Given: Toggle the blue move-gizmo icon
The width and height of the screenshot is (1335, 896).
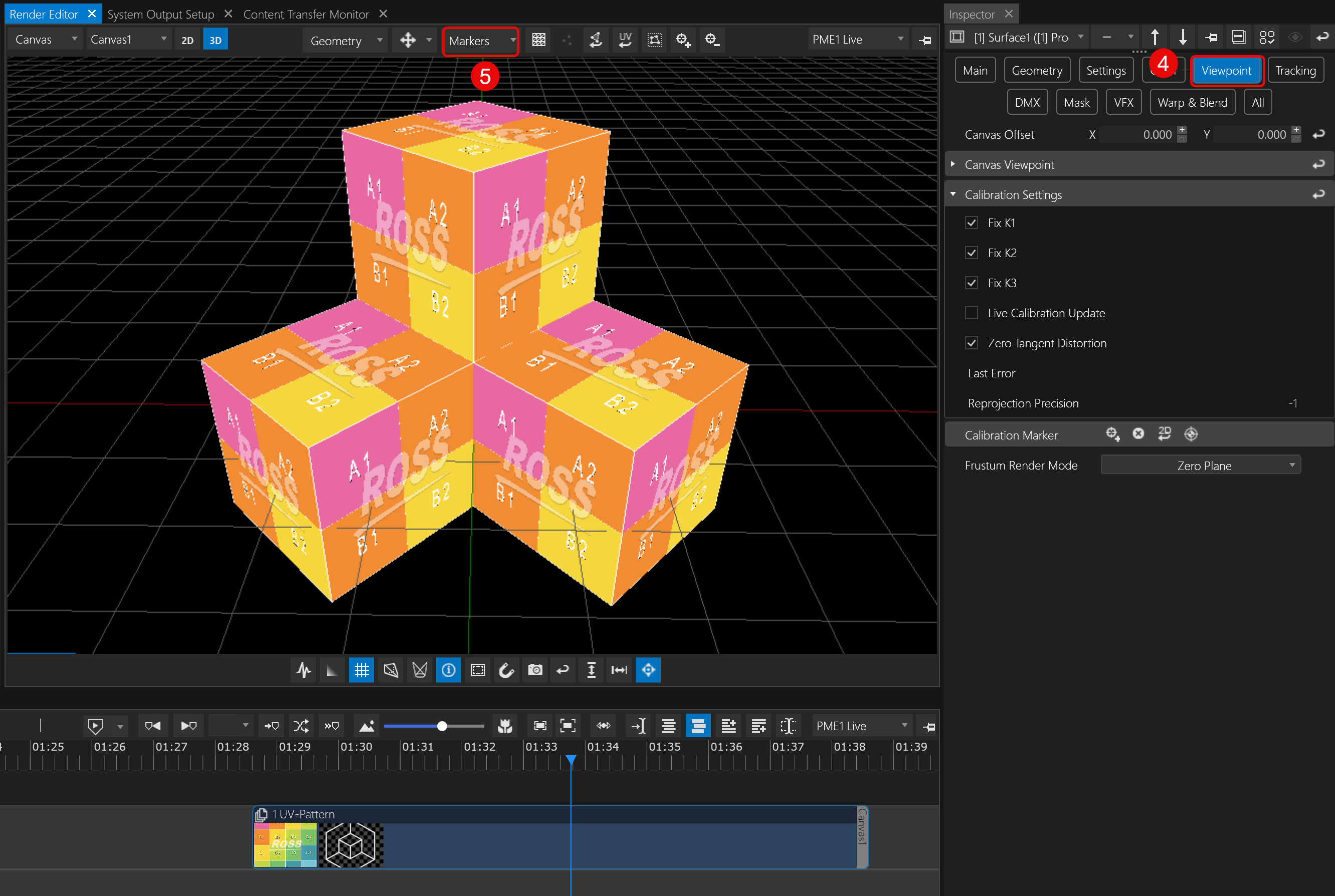Looking at the screenshot, I should tap(648, 669).
